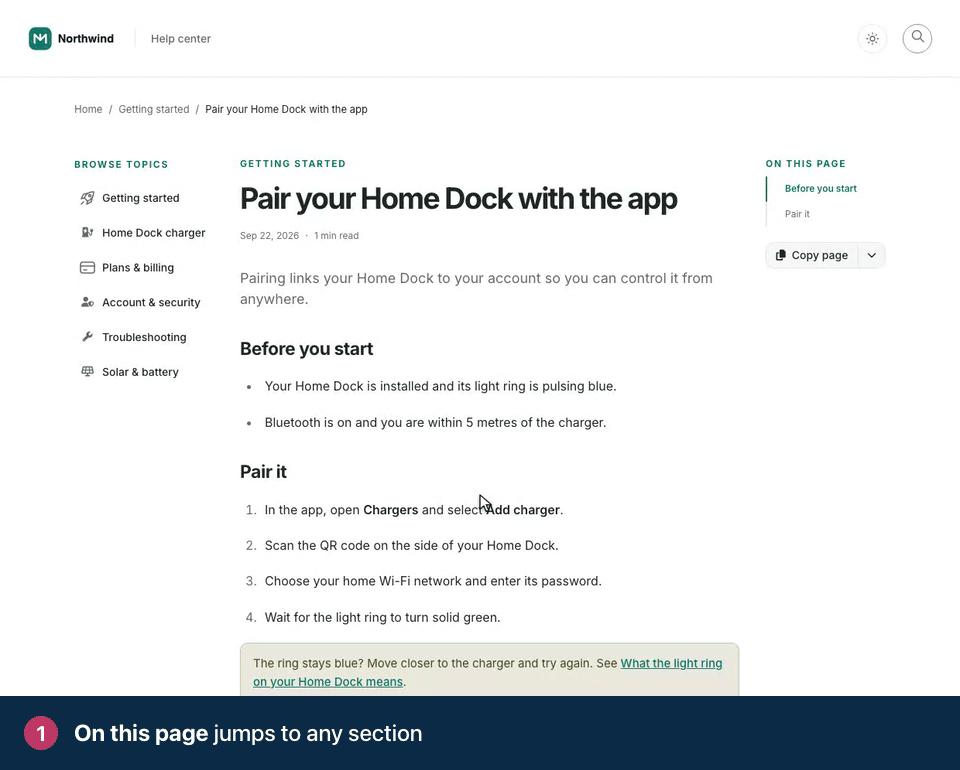Image resolution: width=960 pixels, height=770 pixels.
Task: Click the Sep 22, 2026 date
Action: (x=269, y=236)
